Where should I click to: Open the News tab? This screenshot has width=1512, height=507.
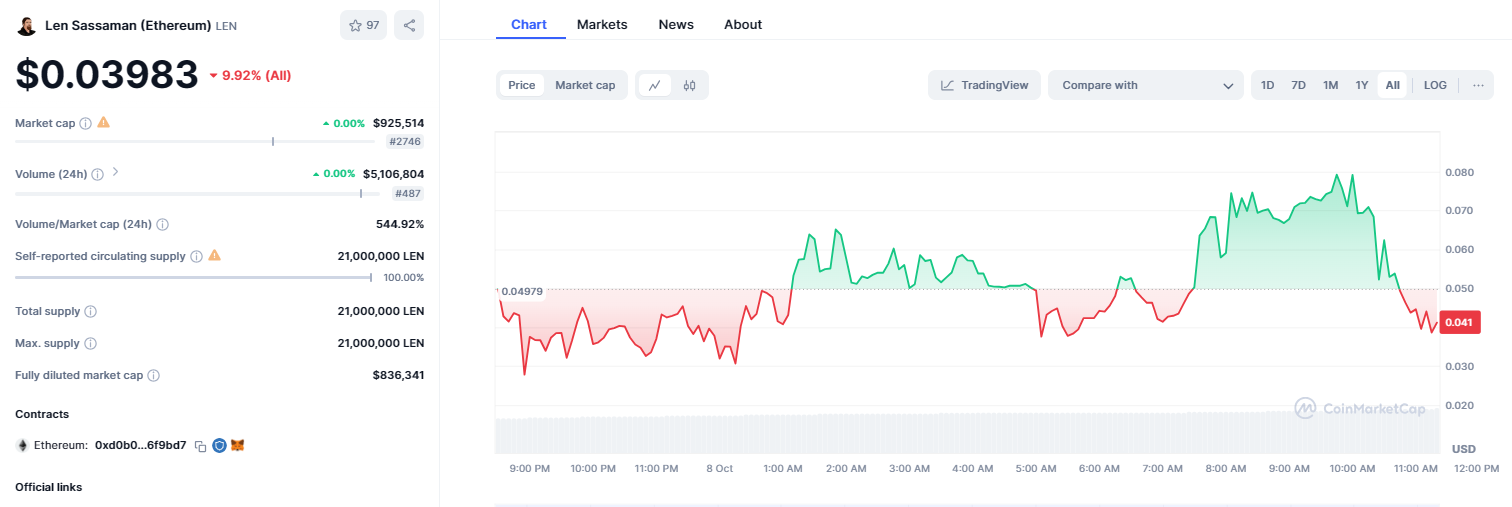coord(676,24)
